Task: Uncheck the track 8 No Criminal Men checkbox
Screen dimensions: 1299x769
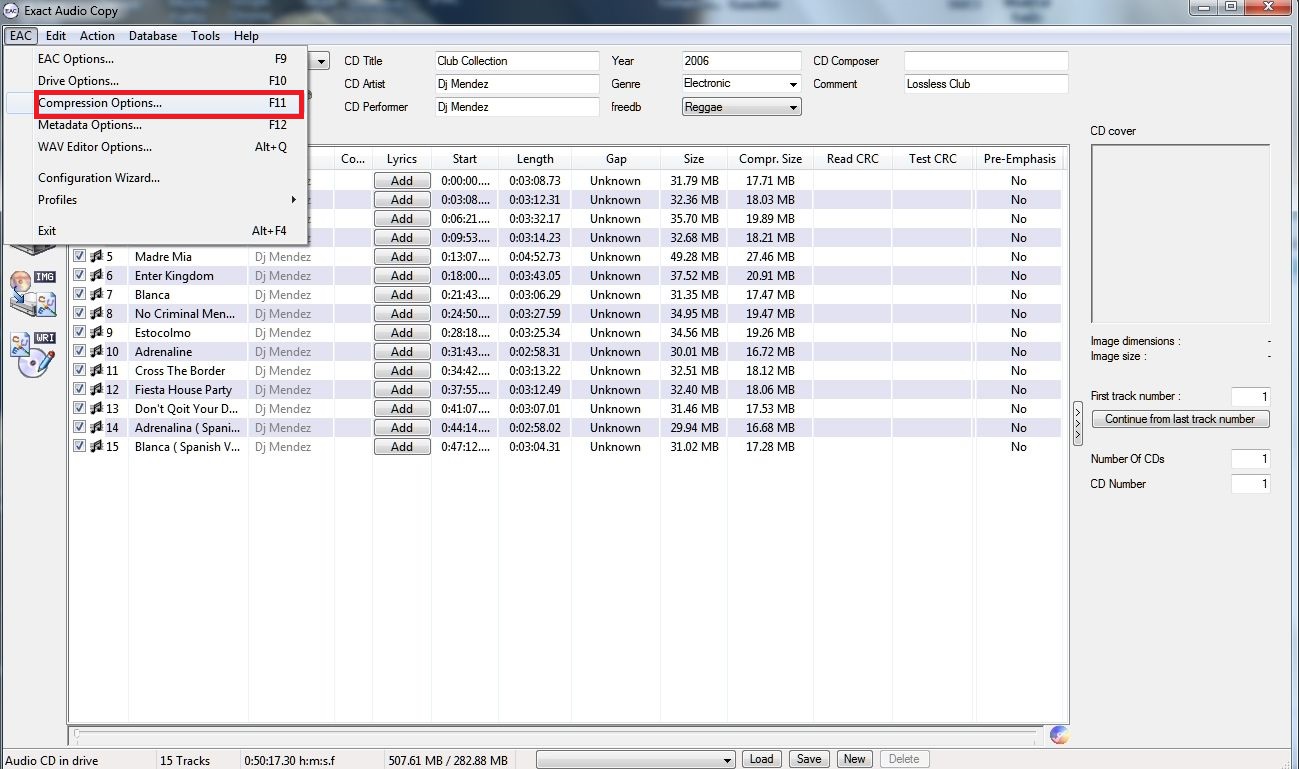Action: [80, 314]
